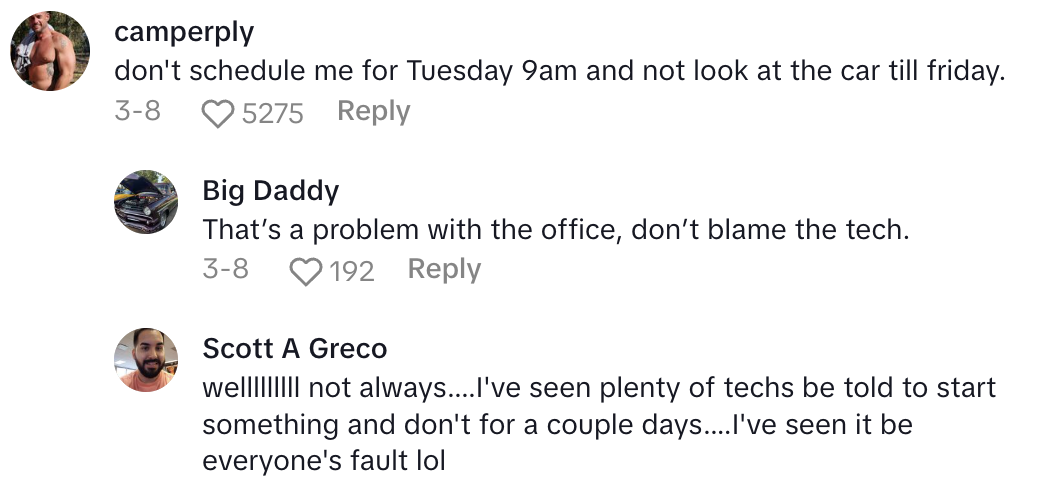Select Big Daddy's "don't blame the tech" text
1050x484 pixels.
tap(555, 230)
